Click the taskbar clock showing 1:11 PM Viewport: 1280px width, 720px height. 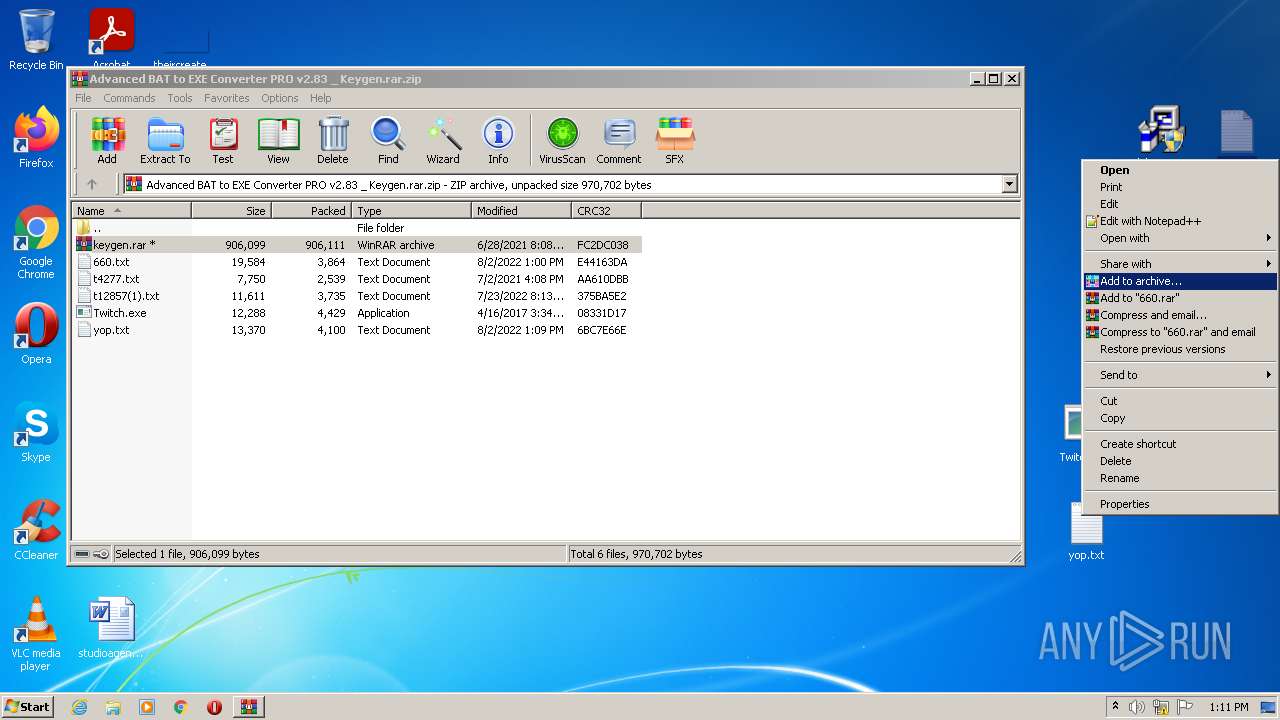pos(1229,707)
